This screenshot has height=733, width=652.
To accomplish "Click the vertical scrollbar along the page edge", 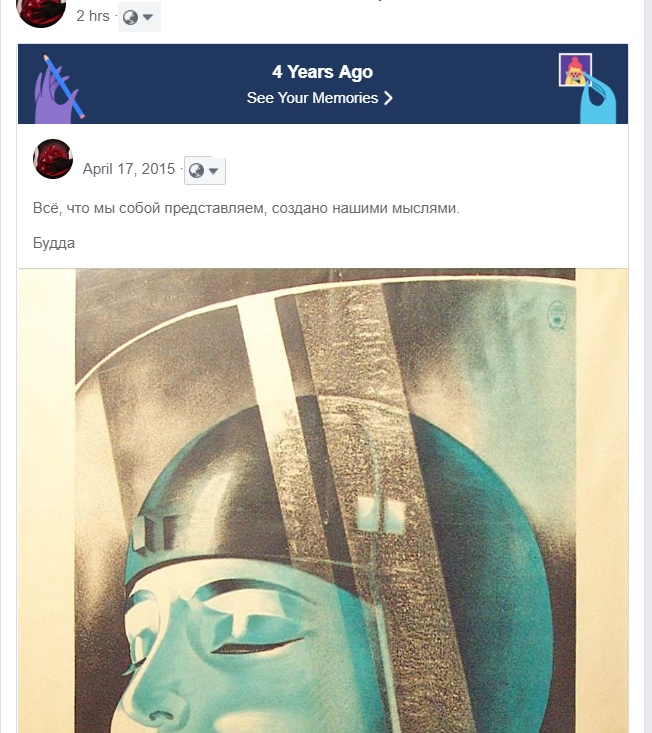I will (648, 366).
